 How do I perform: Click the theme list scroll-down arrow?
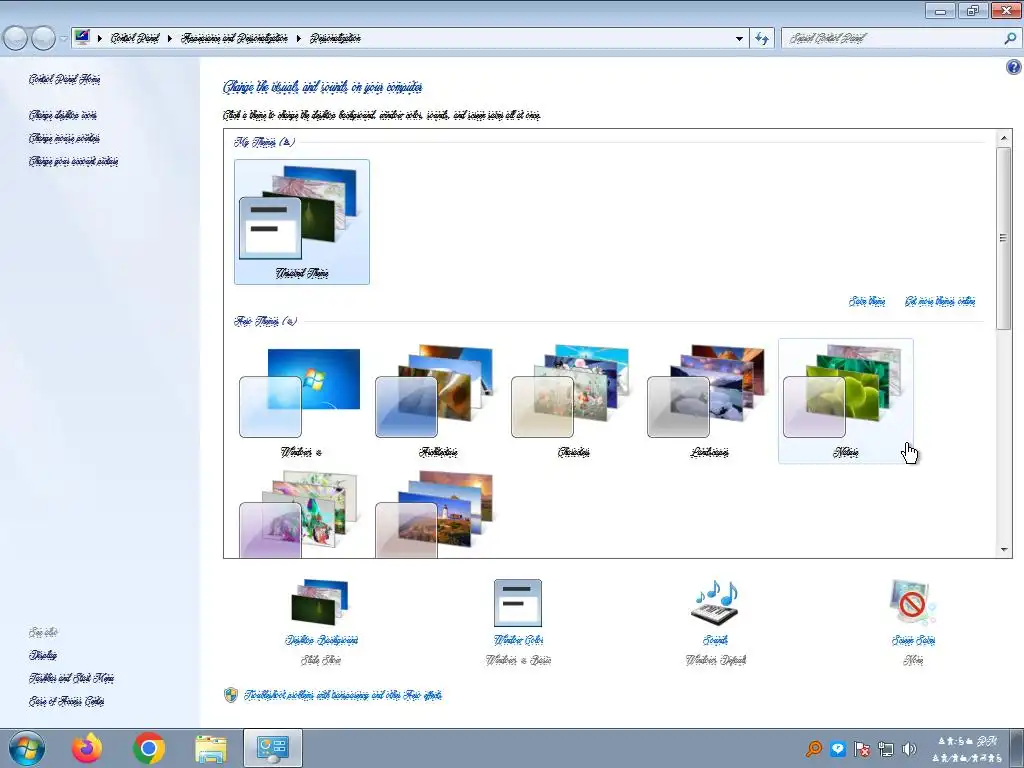(x=1004, y=550)
